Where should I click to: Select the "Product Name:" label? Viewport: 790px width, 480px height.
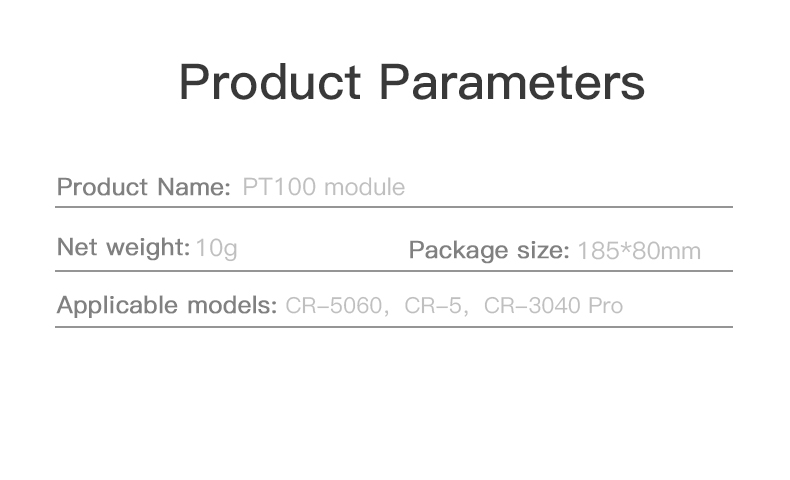tap(144, 187)
